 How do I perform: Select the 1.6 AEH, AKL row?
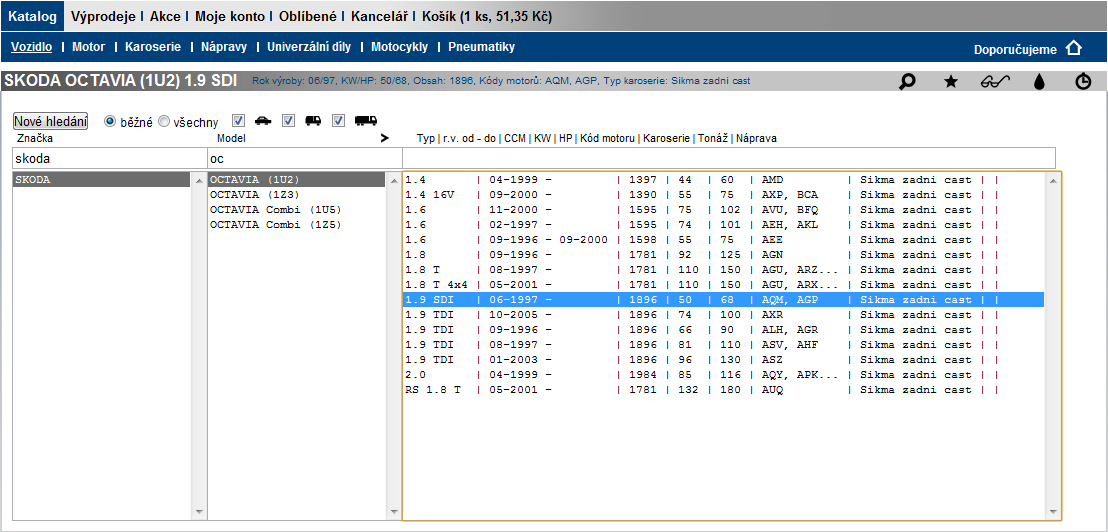[x=724, y=225]
